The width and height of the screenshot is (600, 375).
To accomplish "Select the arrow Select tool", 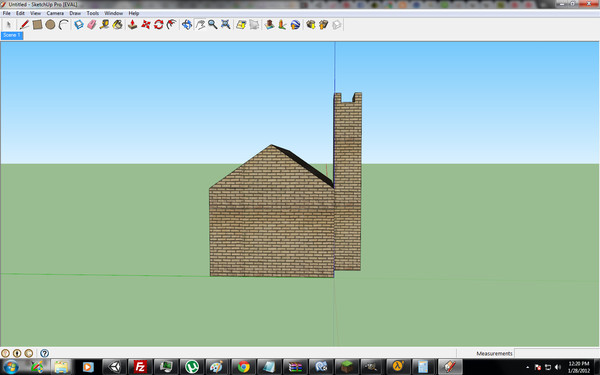I will (x=9, y=25).
